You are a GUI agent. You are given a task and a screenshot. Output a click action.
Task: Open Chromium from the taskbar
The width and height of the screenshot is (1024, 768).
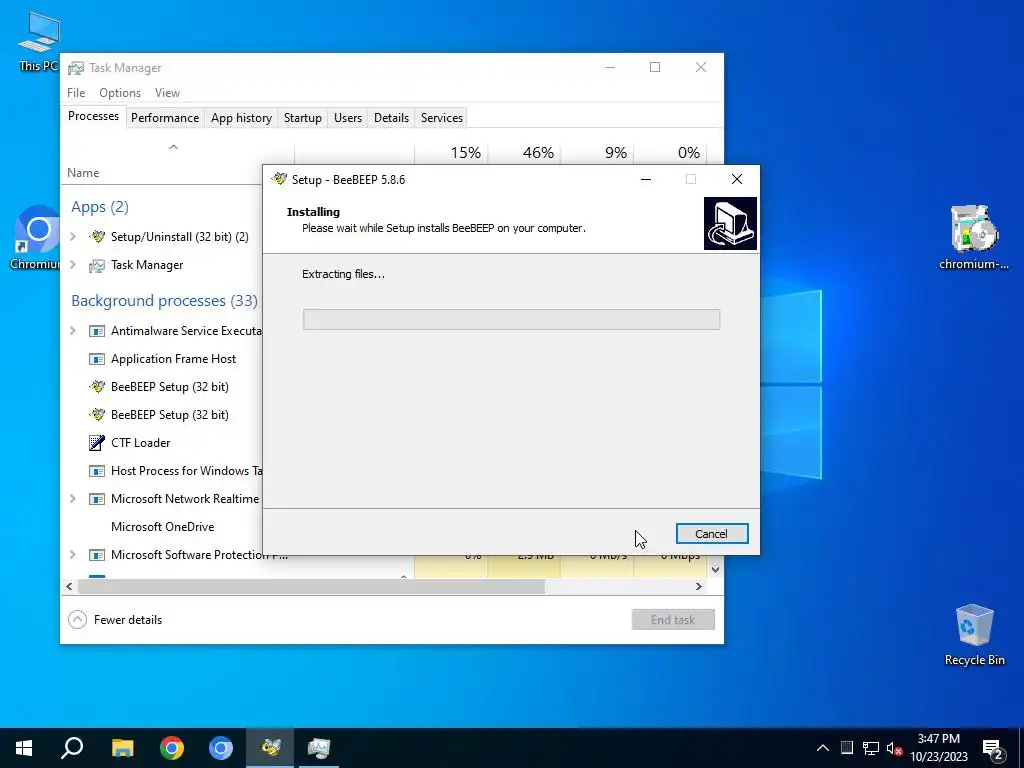point(221,748)
